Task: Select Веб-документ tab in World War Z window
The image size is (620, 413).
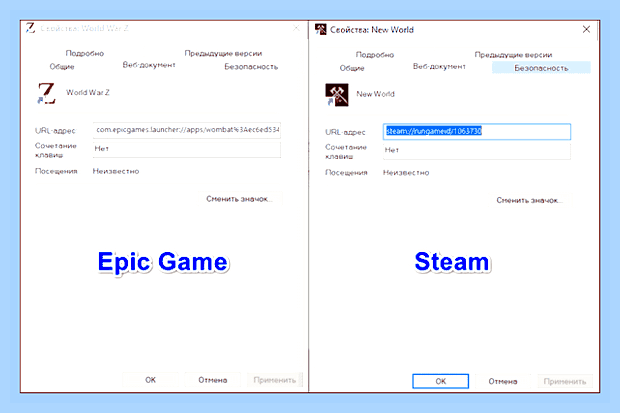Action: (149, 65)
